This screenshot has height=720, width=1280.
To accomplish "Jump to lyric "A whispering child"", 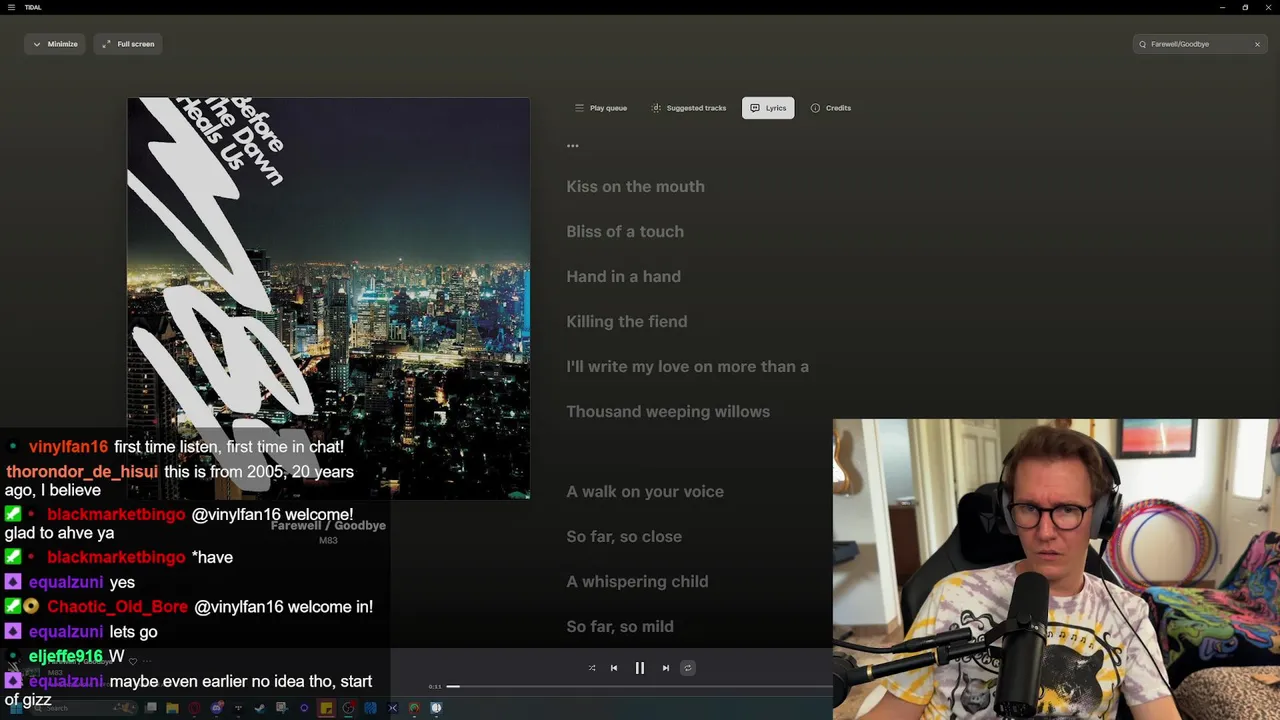I will 637,582.
